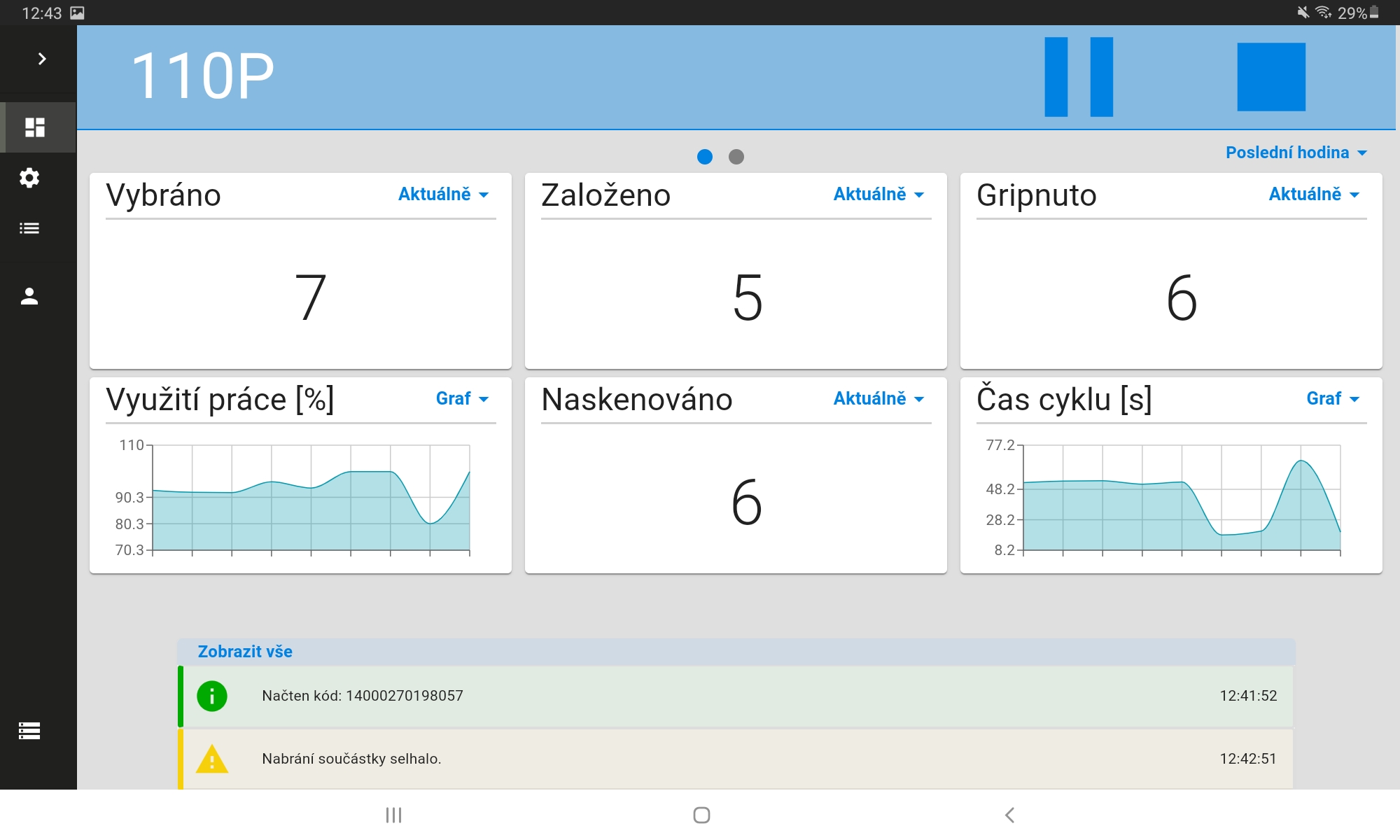Click the 12:42:51 timestamp
This screenshot has height=840, width=1400.
point(1248,759)
